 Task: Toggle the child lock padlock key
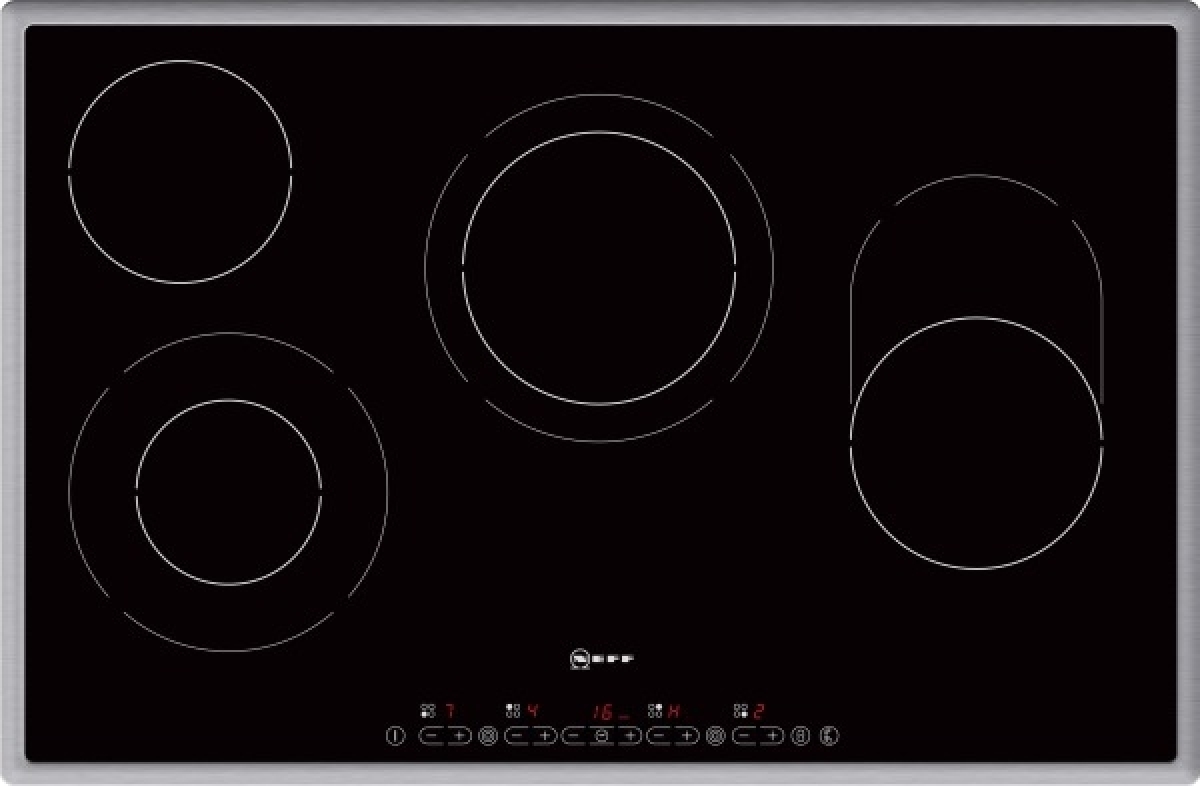coord(800,736)
